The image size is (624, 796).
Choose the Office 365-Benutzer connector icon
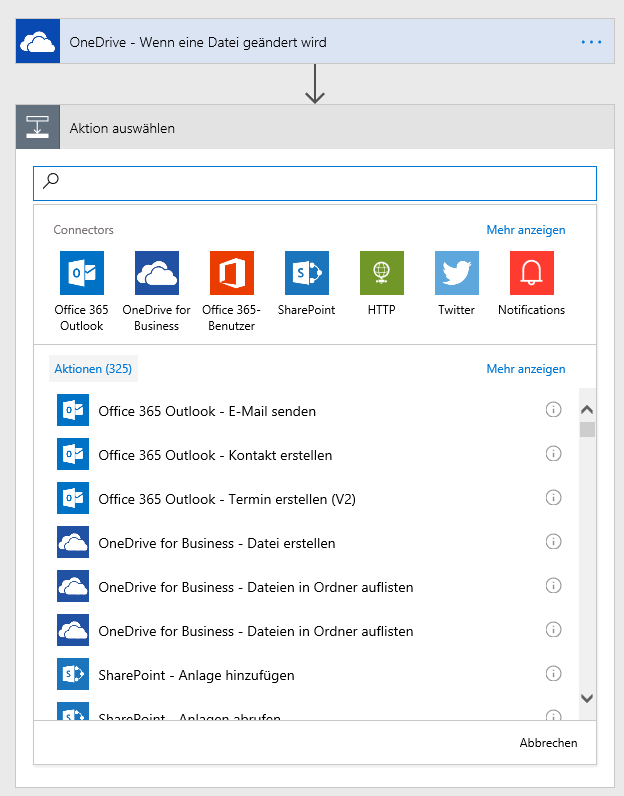(232, 273)
